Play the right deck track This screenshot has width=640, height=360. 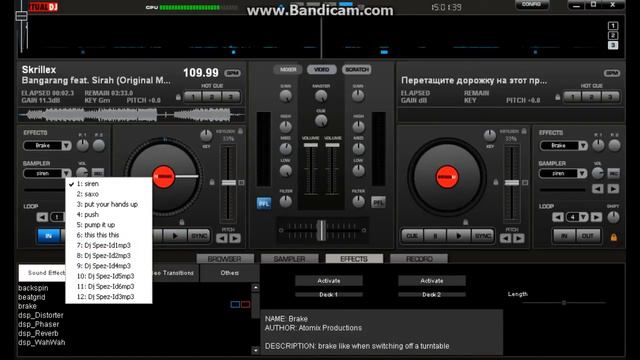(x=458, y=236)
